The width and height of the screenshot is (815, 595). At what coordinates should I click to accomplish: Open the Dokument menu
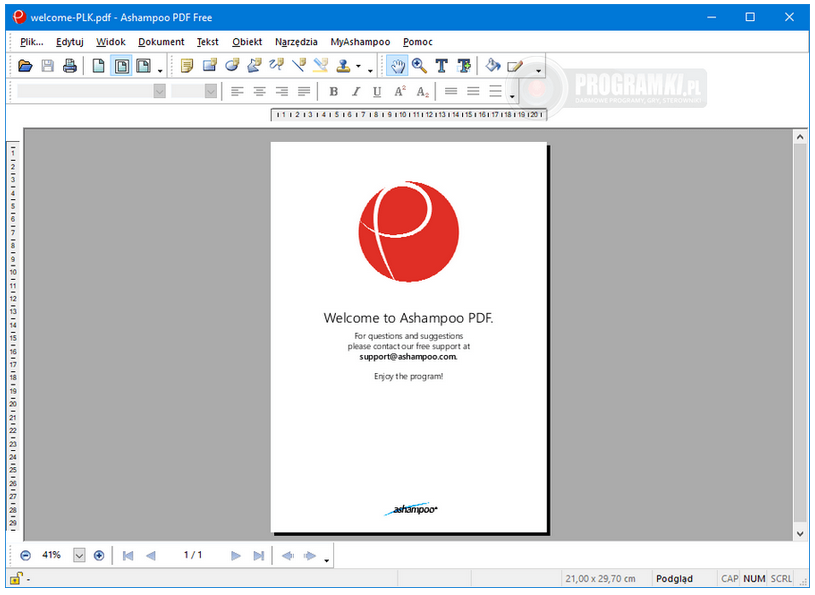point(161,42)
